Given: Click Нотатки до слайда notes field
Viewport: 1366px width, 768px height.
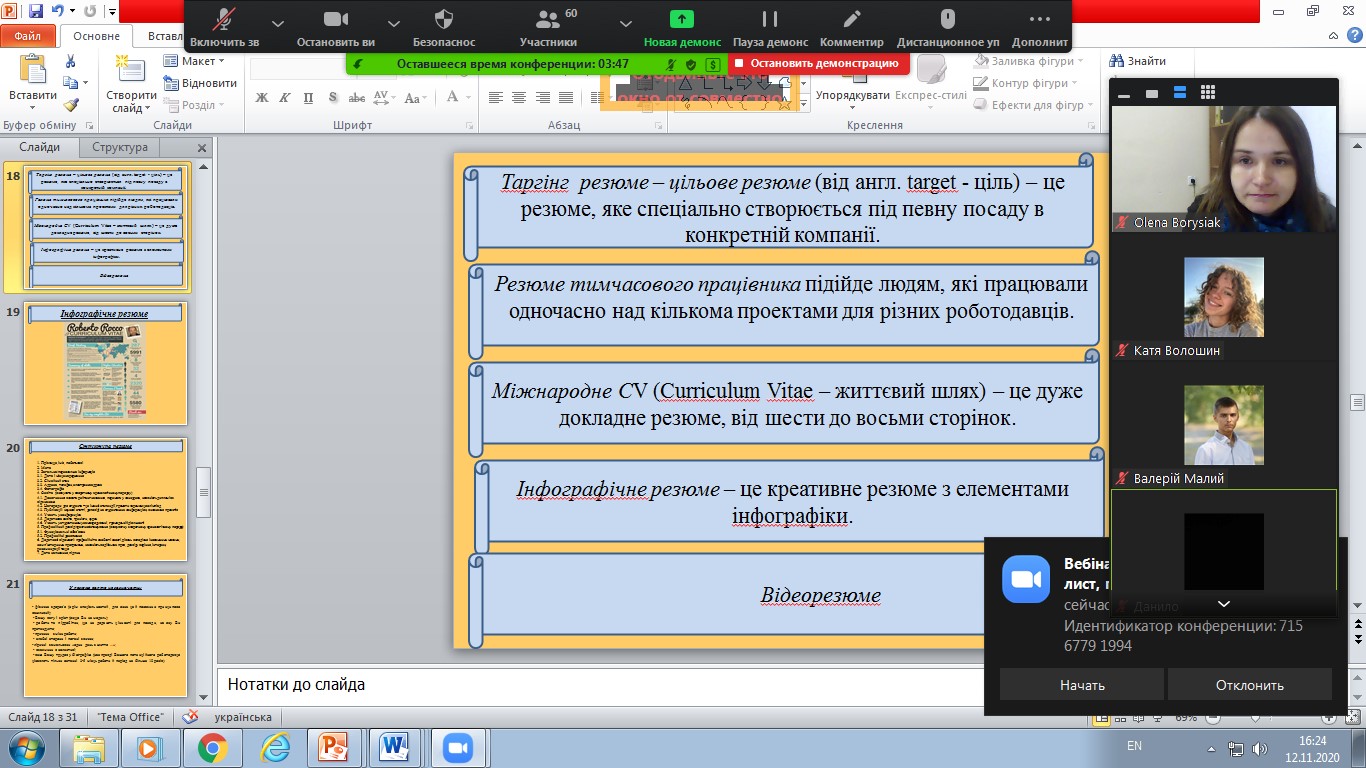Looking at the screenshot, I should click(x=600, y=685).
